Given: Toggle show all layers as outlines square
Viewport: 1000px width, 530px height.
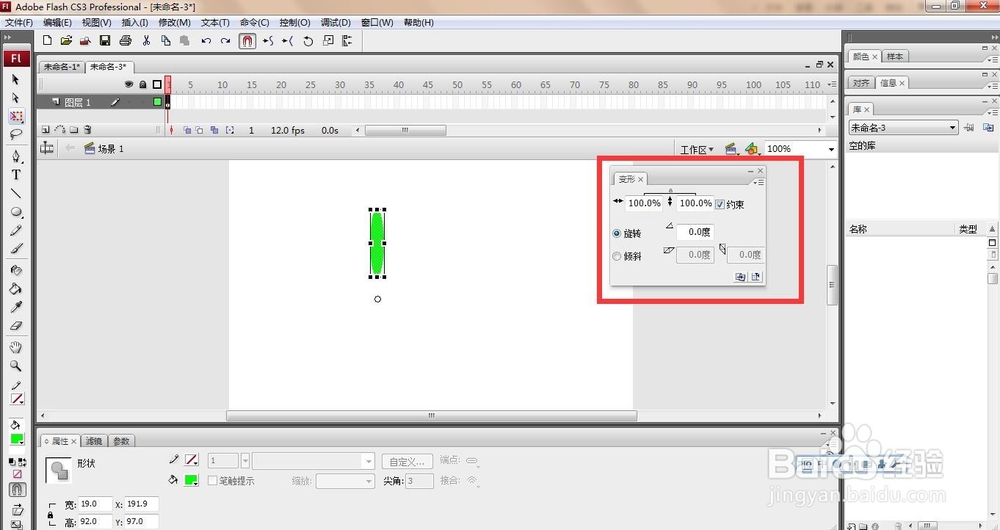Looking at the screenshot, I should 157,84.
